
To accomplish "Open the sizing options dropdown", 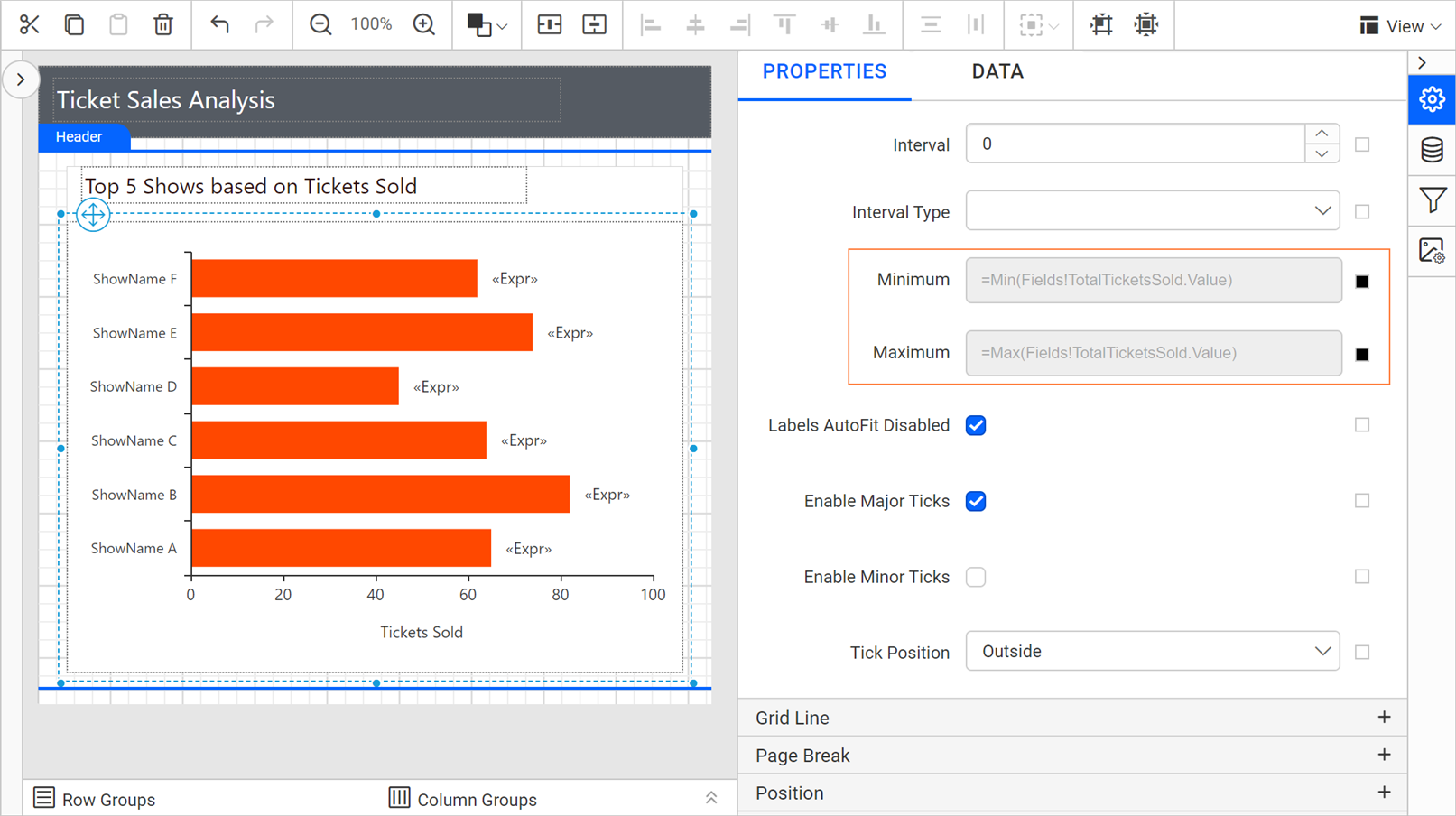I will click(1039, 25).
